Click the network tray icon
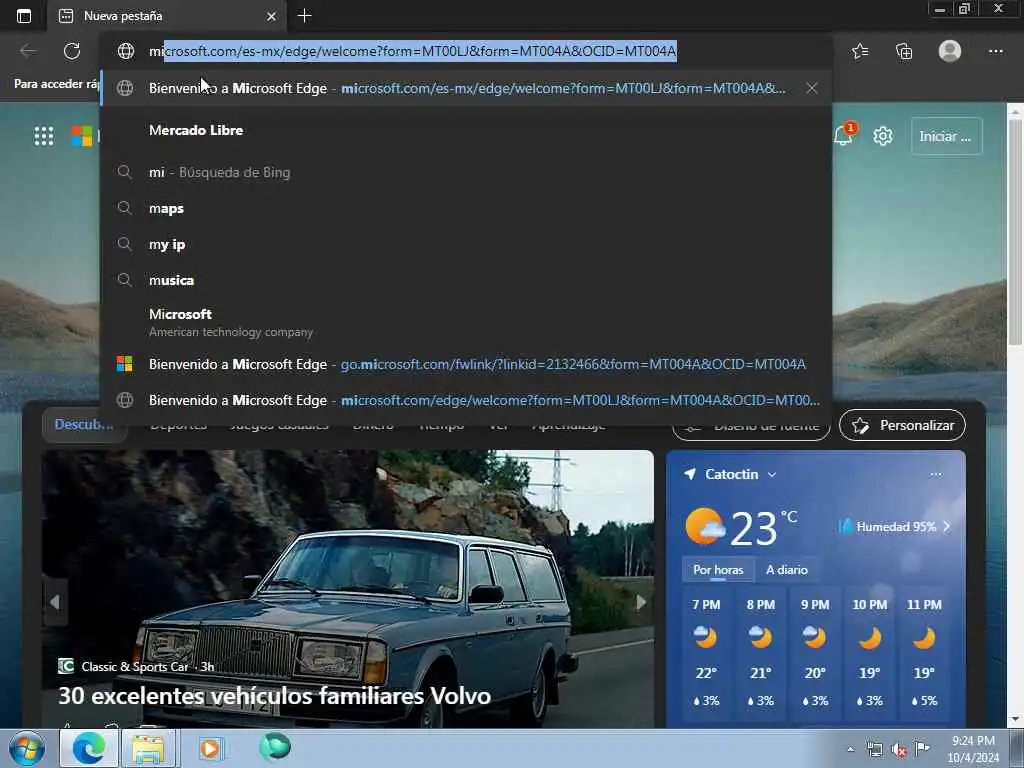Viewport: 1024px width, 768px height. 874,749
